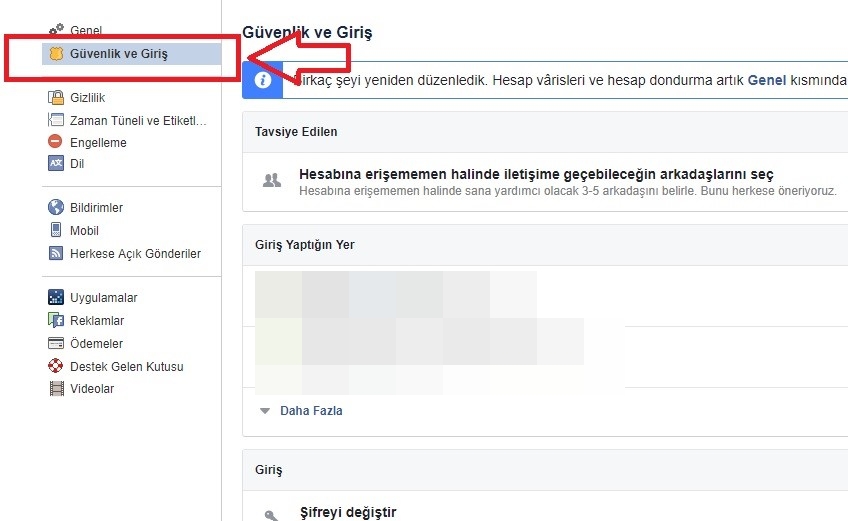Click the Giriş section header

268,470
